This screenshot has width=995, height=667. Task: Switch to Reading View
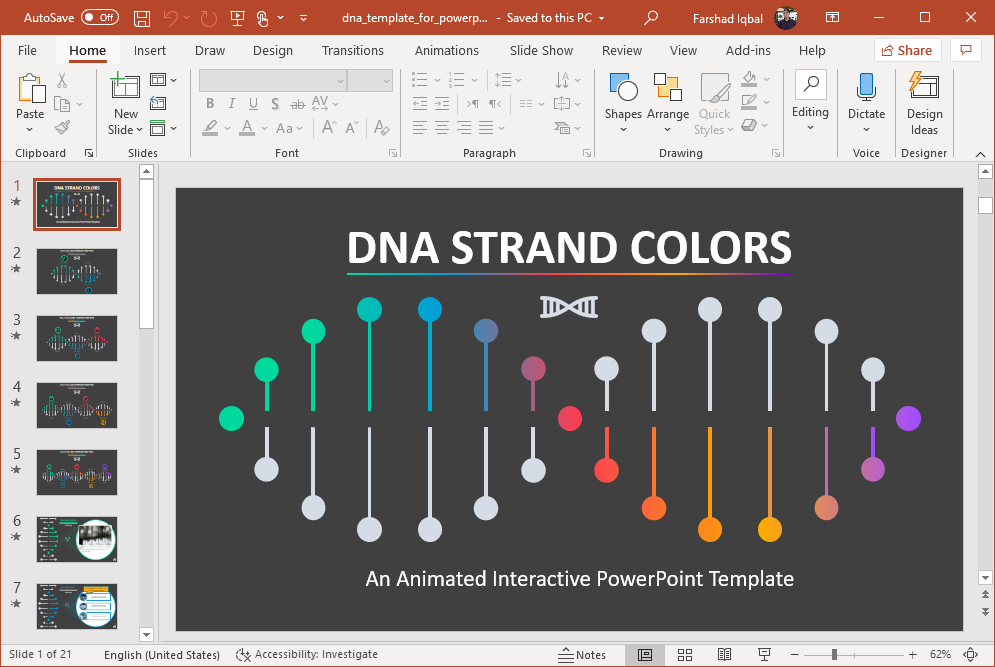pyautogui.click(x=724, y=655)
